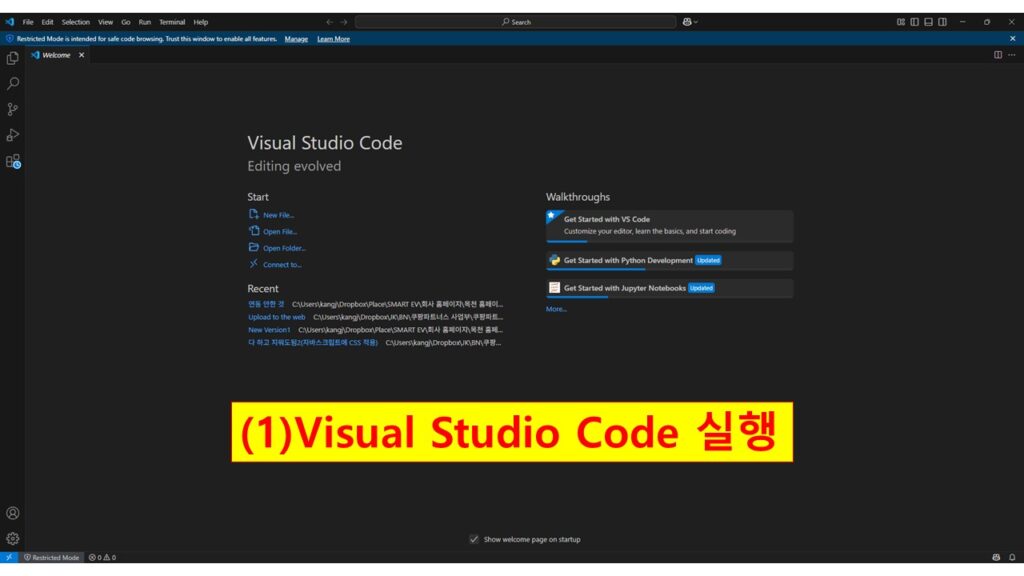Click the New File... link
Image resolution: width=1024 pixels, height=576 pixels.
pos(278,215)
